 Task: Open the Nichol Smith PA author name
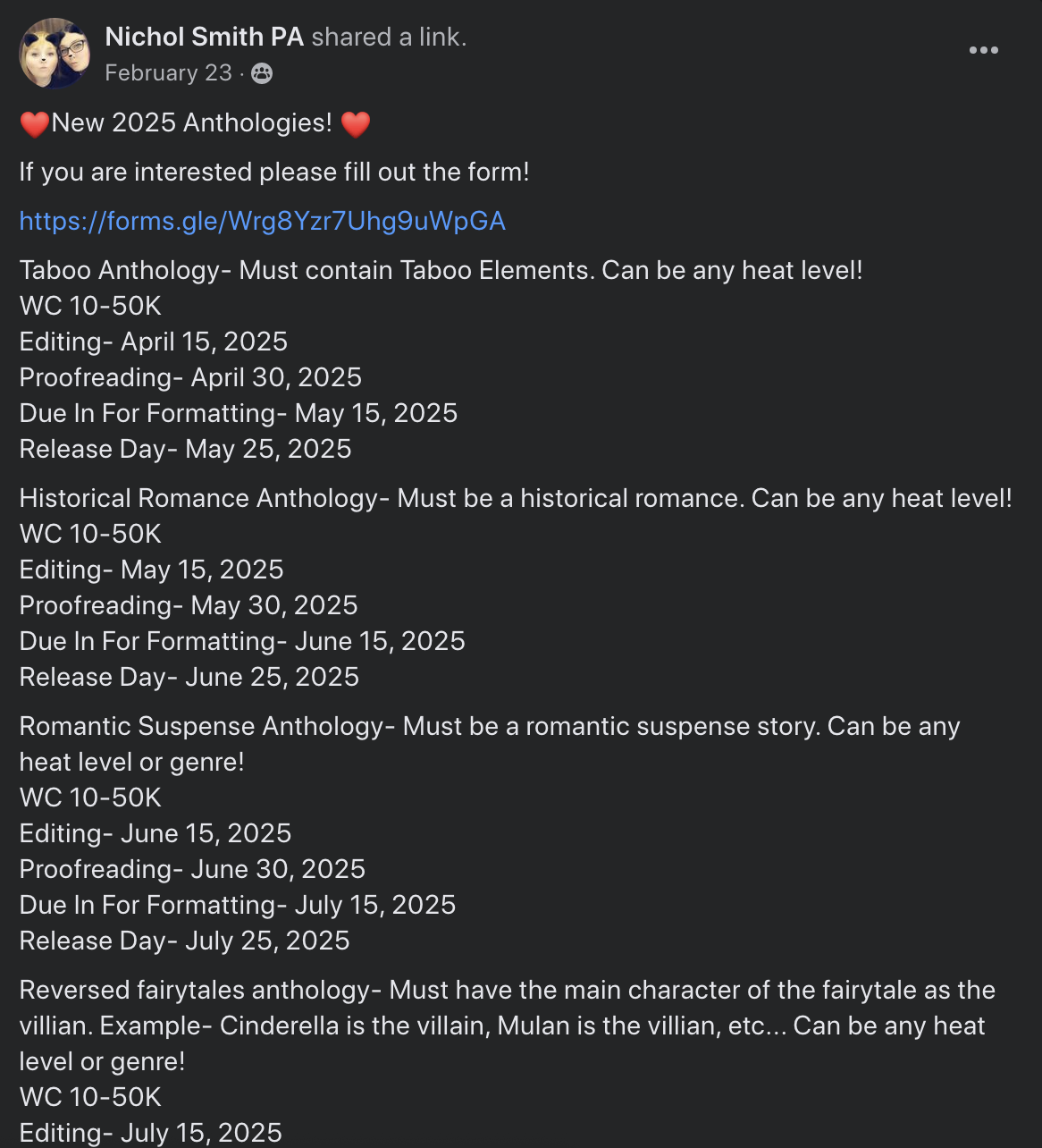204,37
